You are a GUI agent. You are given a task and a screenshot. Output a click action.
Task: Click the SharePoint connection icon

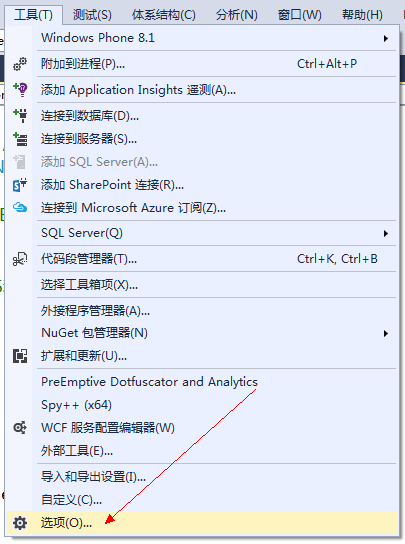point(20,185)
